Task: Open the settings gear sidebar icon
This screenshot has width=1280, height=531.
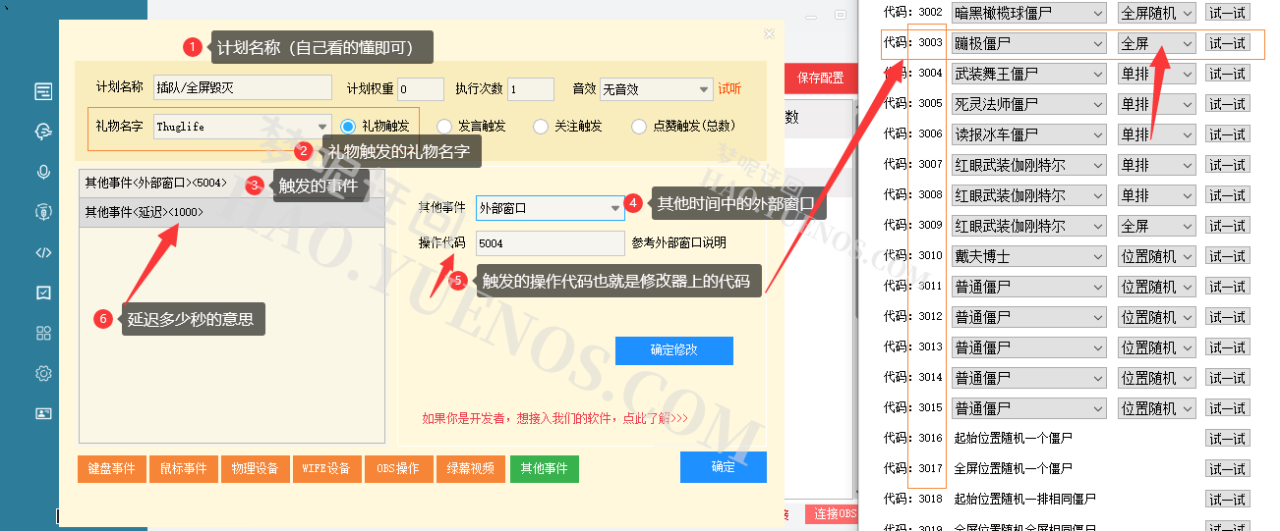Action: 43,373
